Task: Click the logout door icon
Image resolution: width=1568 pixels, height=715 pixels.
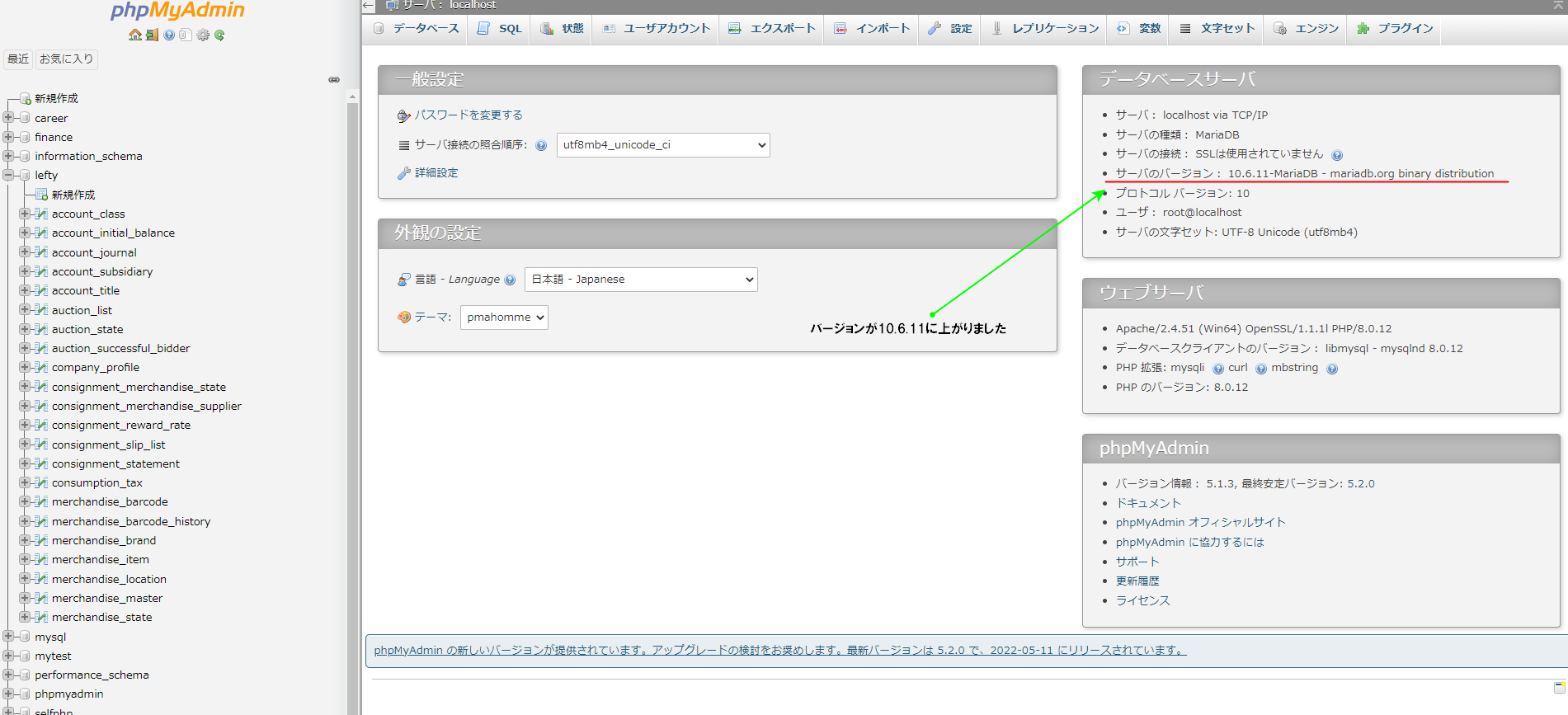Action: tap(152, 35)
